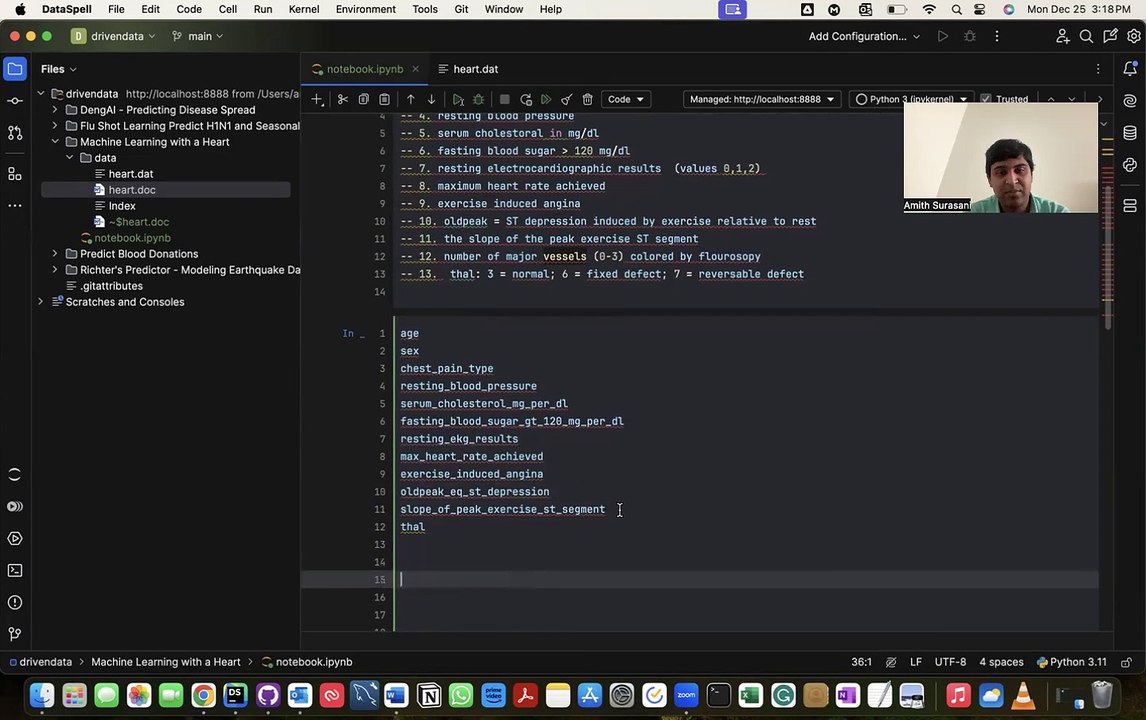Viewport: 1146px width, 720px height.
Task: Paste cell from clipboard
Action: coord(384,99)
